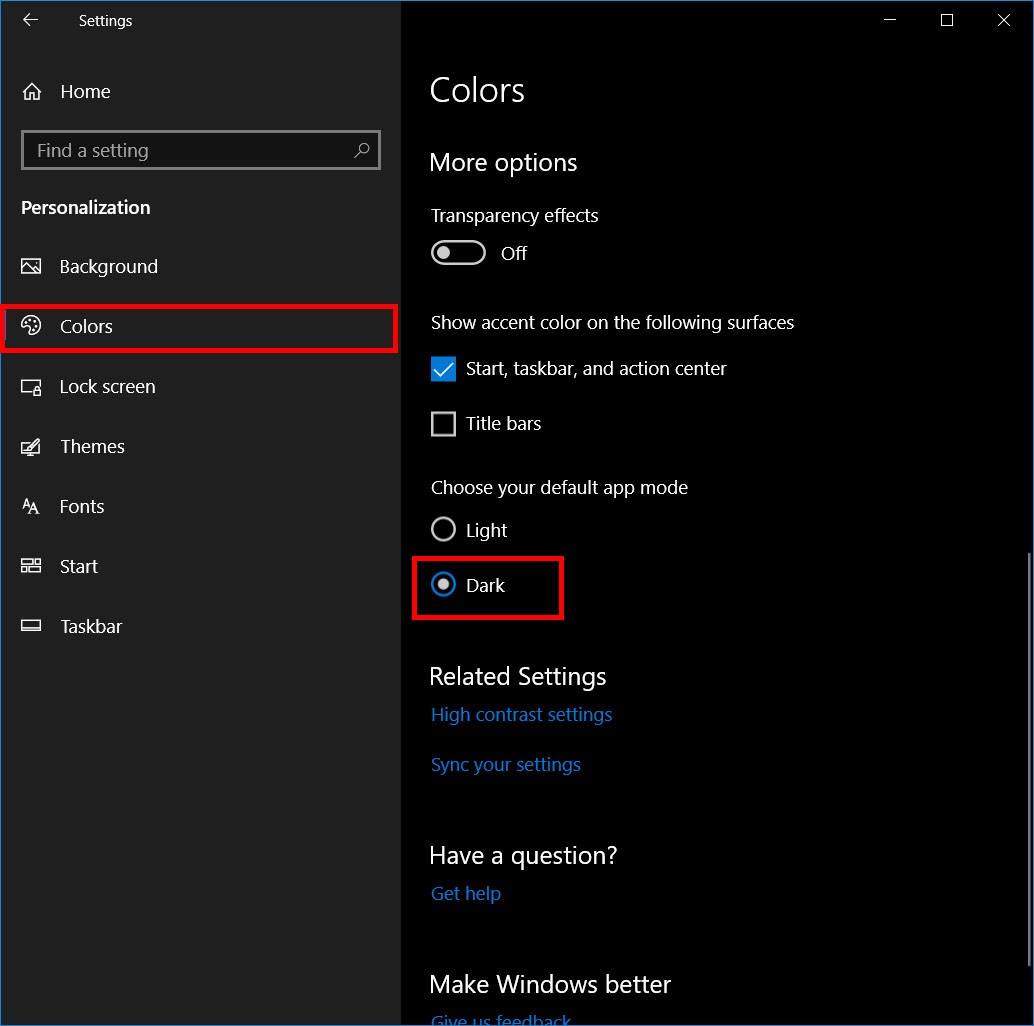Open Colors via its paint icon
1034x1026 pixels.
[x=32, y=326]
